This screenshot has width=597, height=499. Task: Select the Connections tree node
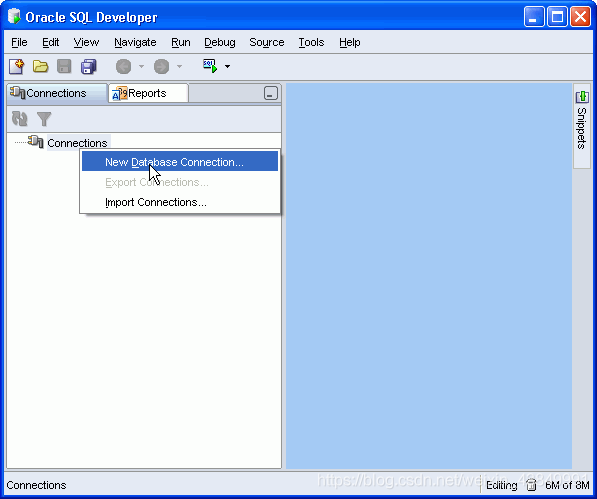coord(77,143)
